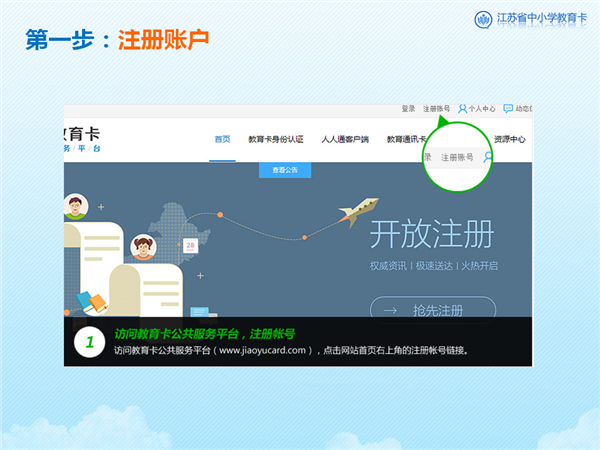
Task: Click the 查看公告 button
Action: [x=285, y=170]
